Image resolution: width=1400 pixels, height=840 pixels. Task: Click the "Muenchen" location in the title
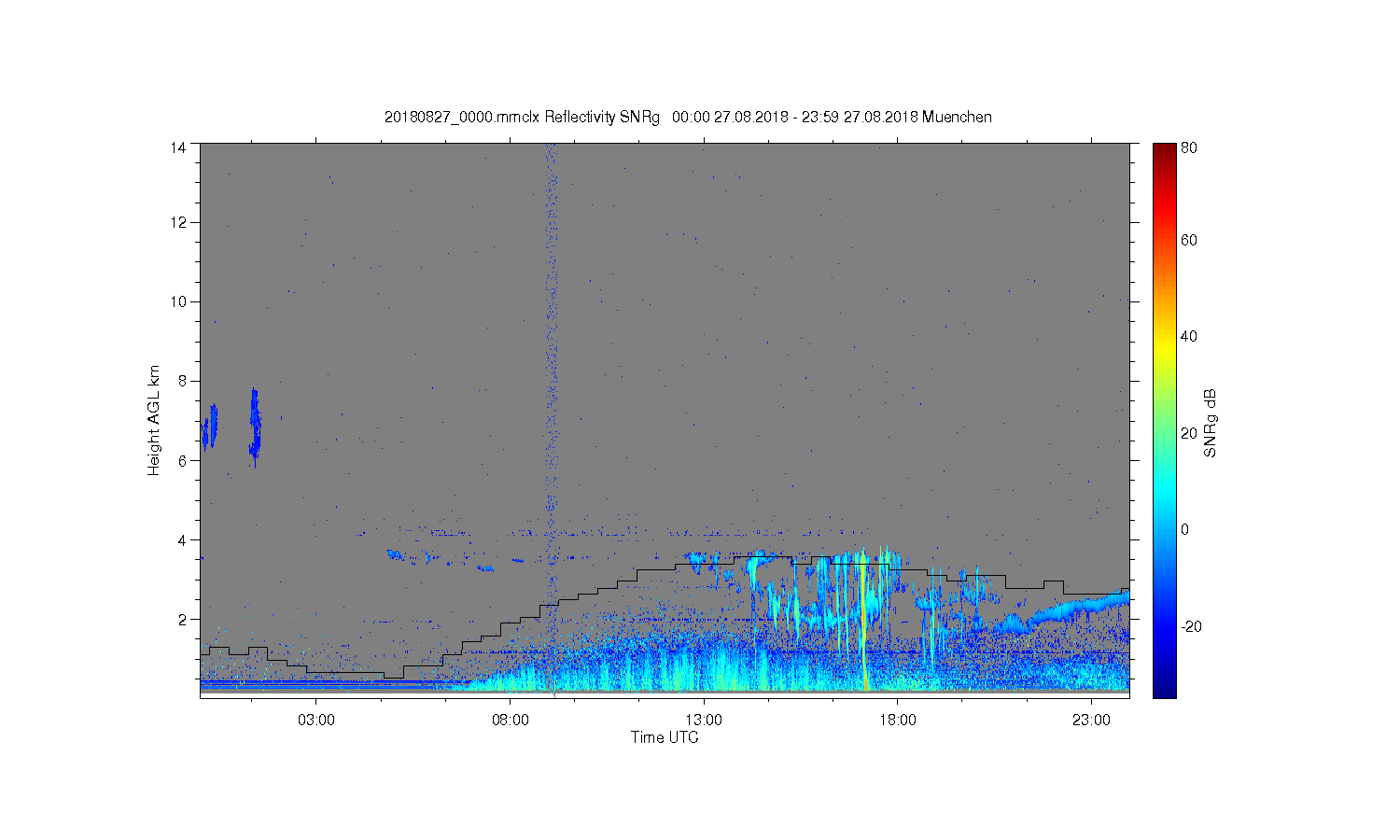(957, 118)
